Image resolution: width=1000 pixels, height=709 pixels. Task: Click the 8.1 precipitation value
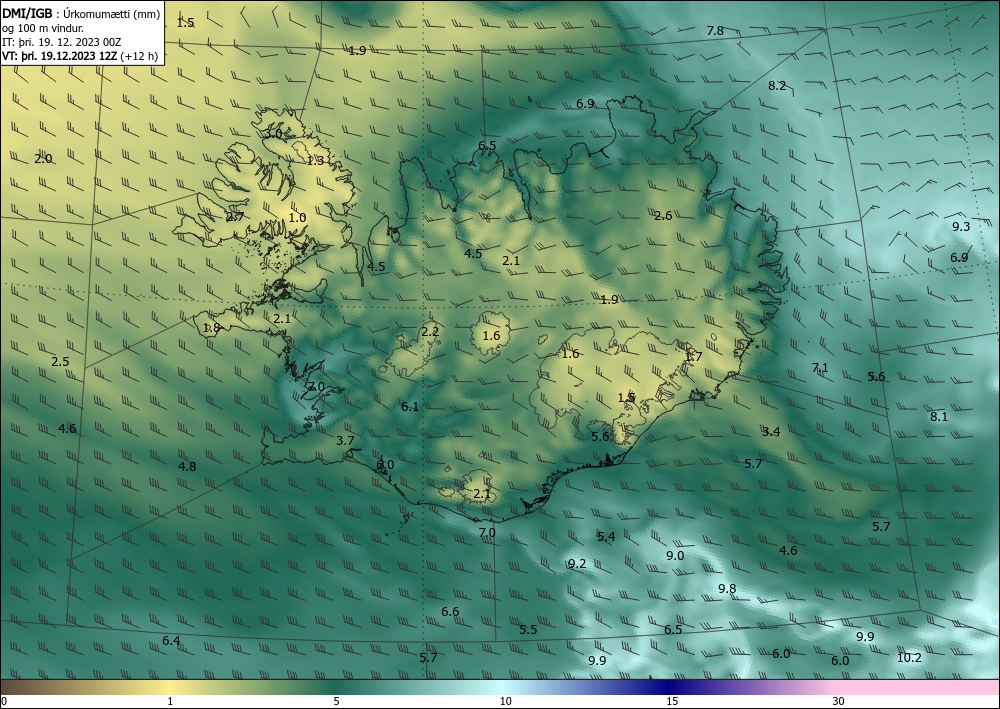tap(939, 416)
